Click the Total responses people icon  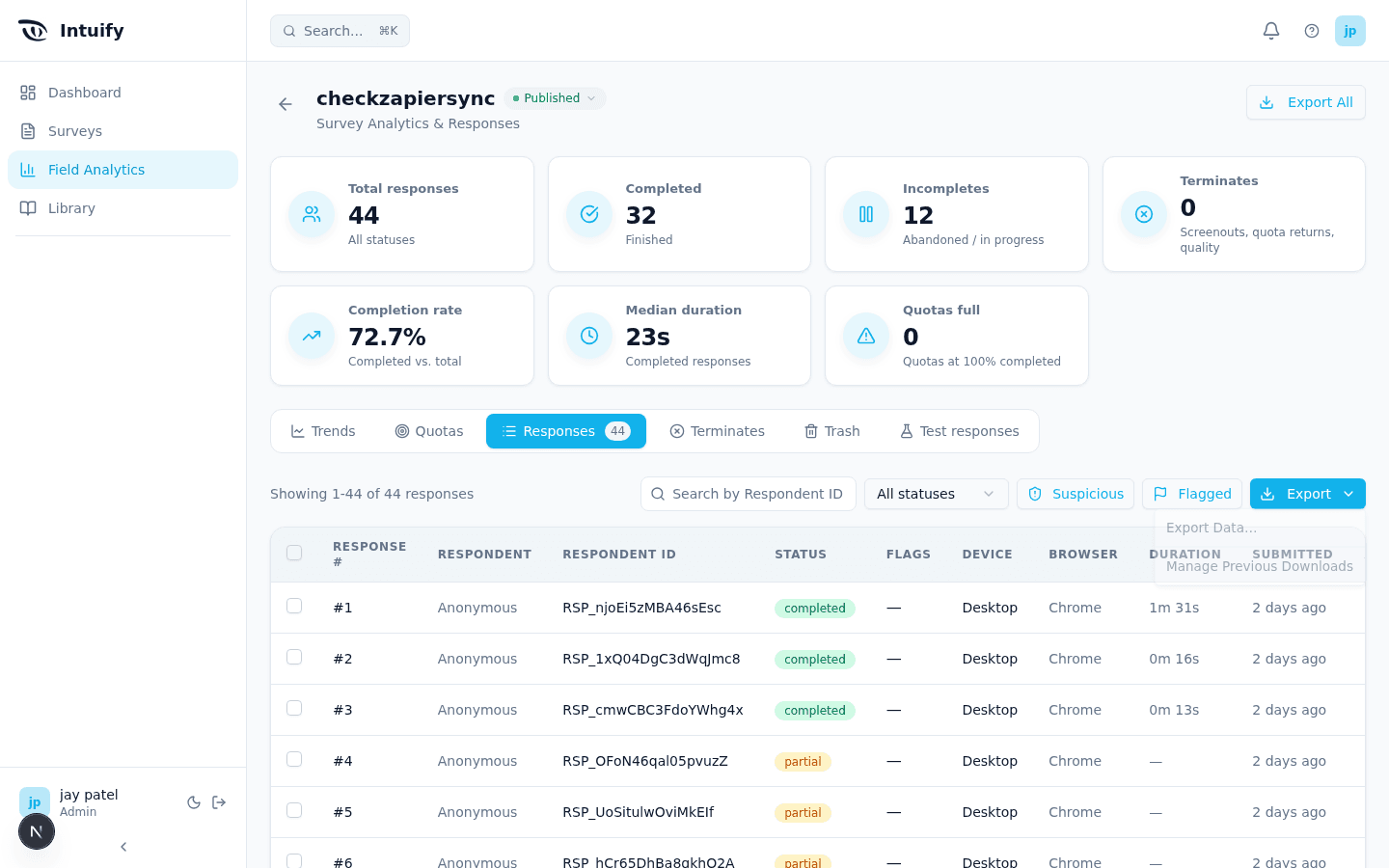coord(312,214)
